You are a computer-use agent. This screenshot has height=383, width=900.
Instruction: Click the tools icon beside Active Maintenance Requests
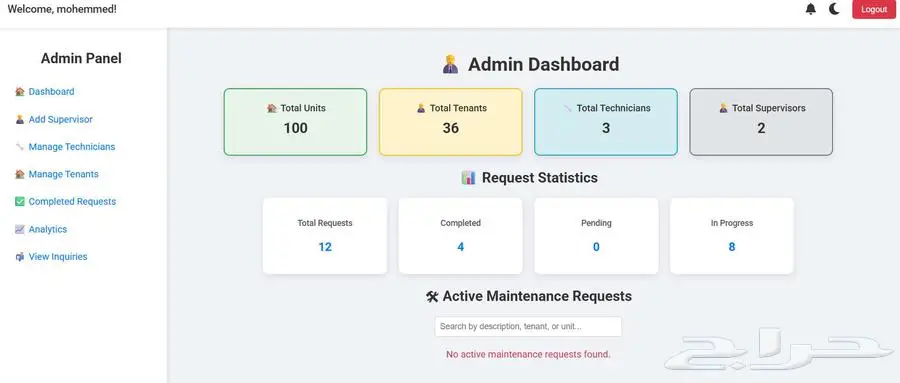[x=432, y=296]
